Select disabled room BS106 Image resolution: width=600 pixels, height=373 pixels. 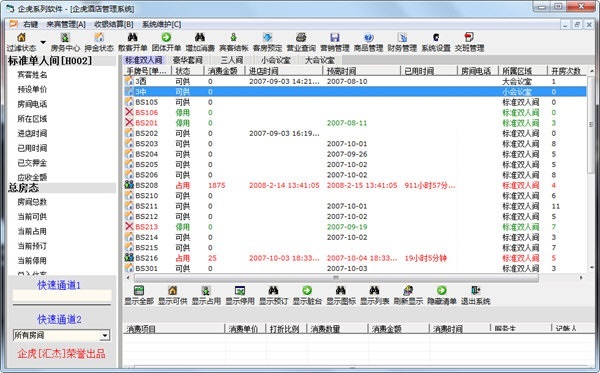[x=355, y=112]
